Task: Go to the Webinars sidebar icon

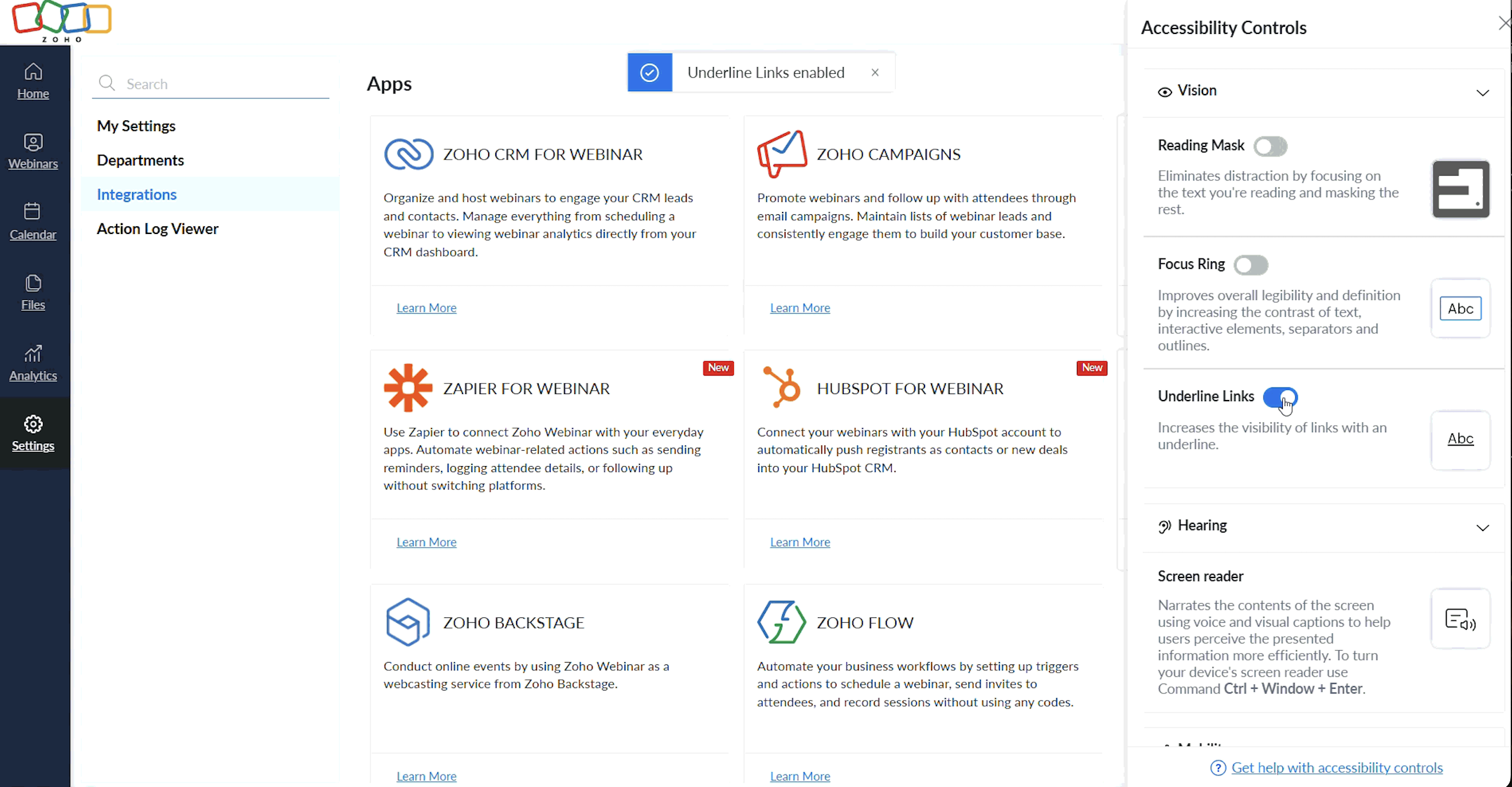Action: pyautogui.click(x=33, y=151)
